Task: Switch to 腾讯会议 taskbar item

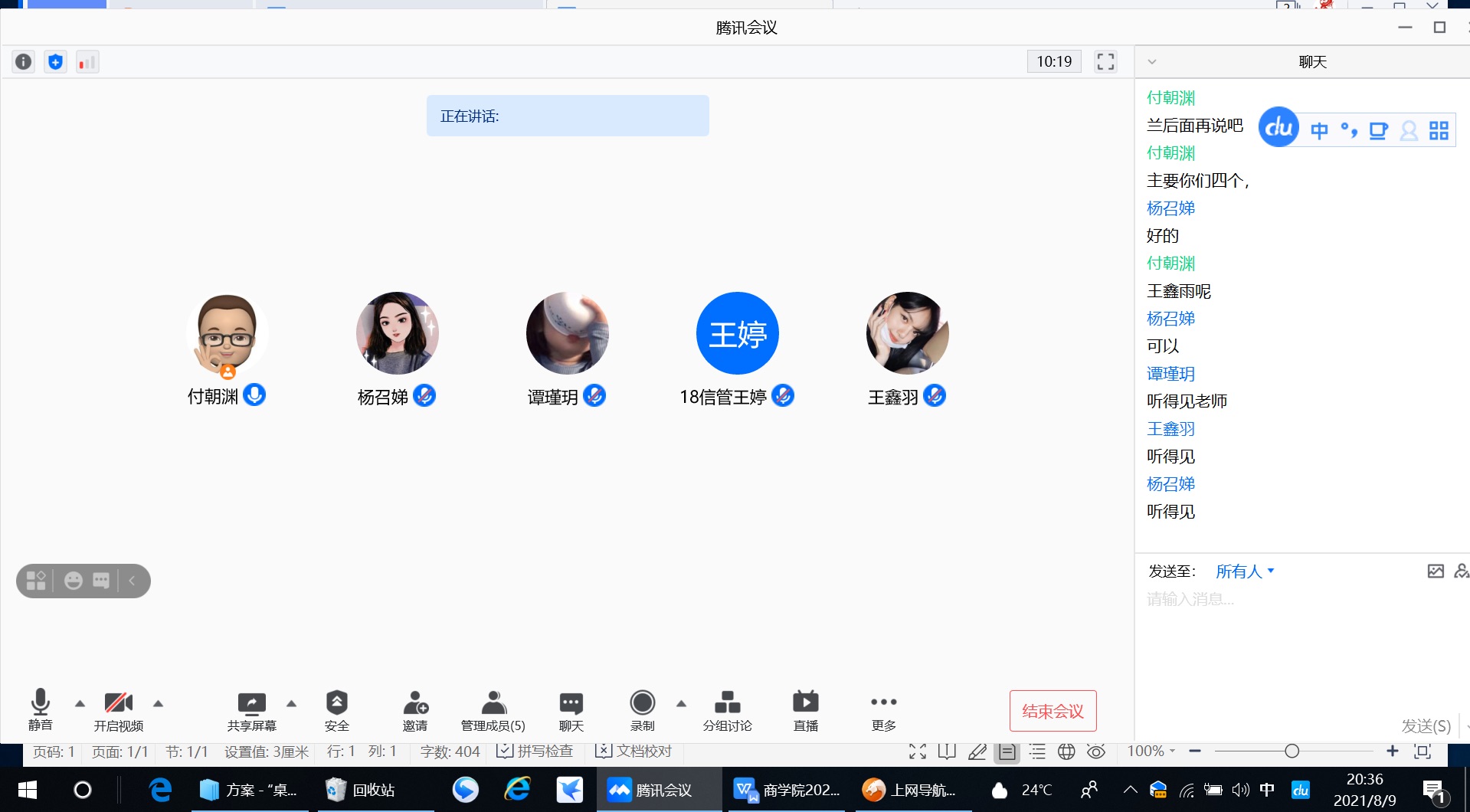Action: 659,790
